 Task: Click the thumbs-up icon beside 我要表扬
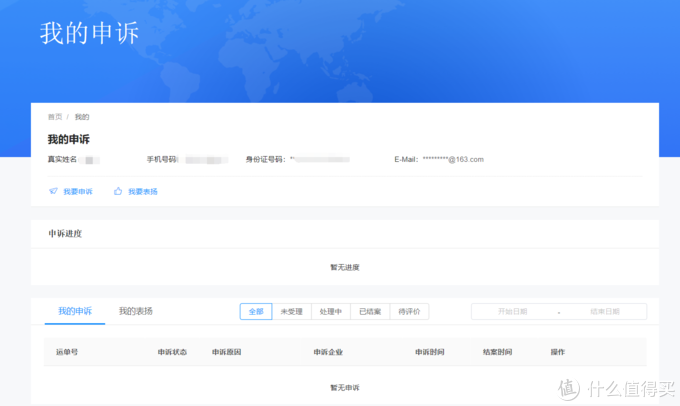coord(118,191)
